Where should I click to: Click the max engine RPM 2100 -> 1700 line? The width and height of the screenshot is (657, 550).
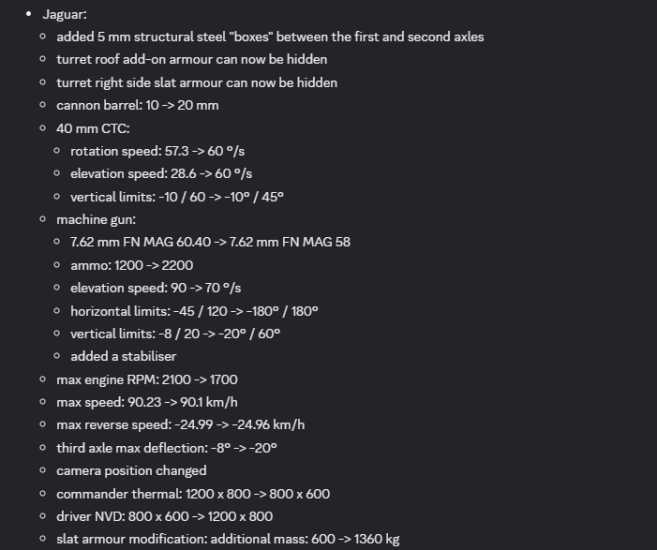click(x=146, y=379)
